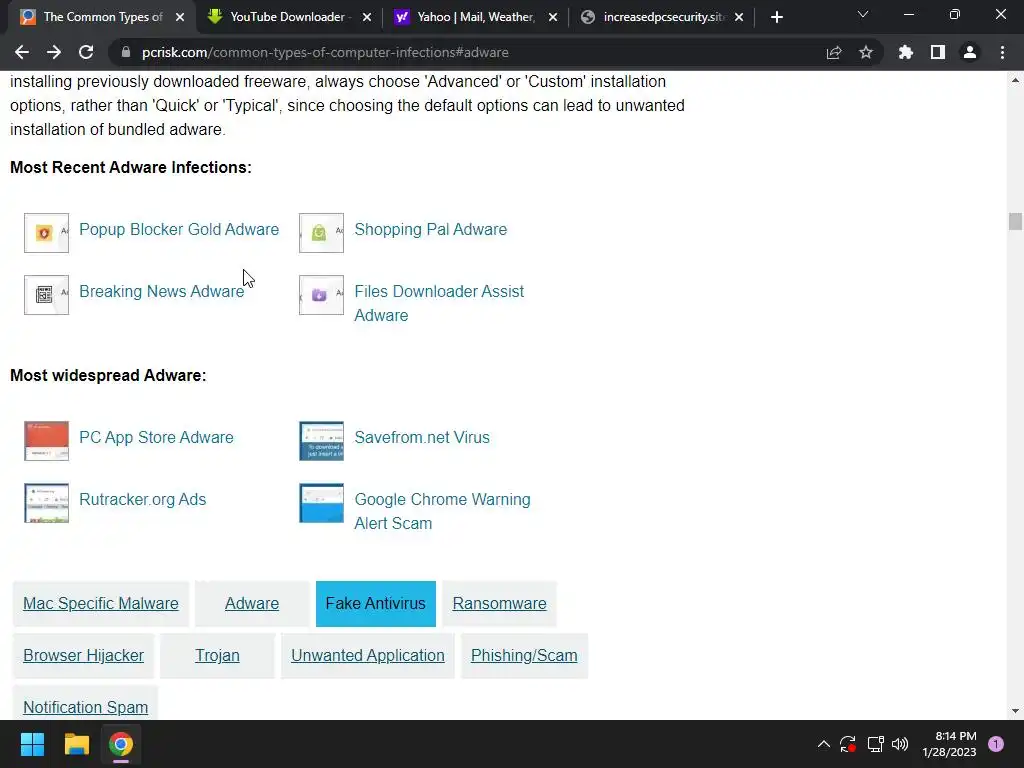Image resolution: width=1024 pixels, height=768 pixels.
Task: Click the Files Downloader Assist thumbnail
Action: point(321,295)
